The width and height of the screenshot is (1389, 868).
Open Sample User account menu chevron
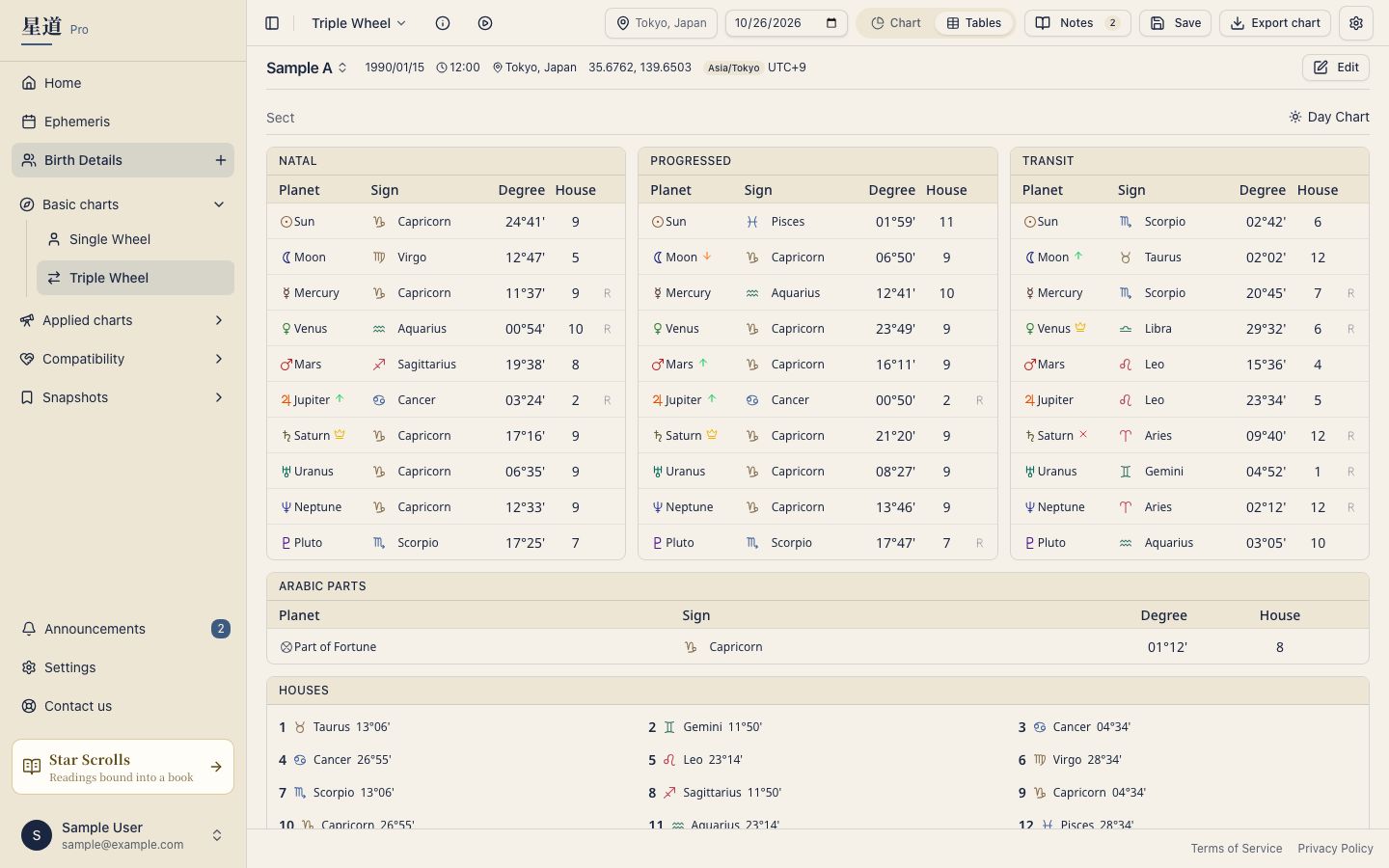click(217, 835)
